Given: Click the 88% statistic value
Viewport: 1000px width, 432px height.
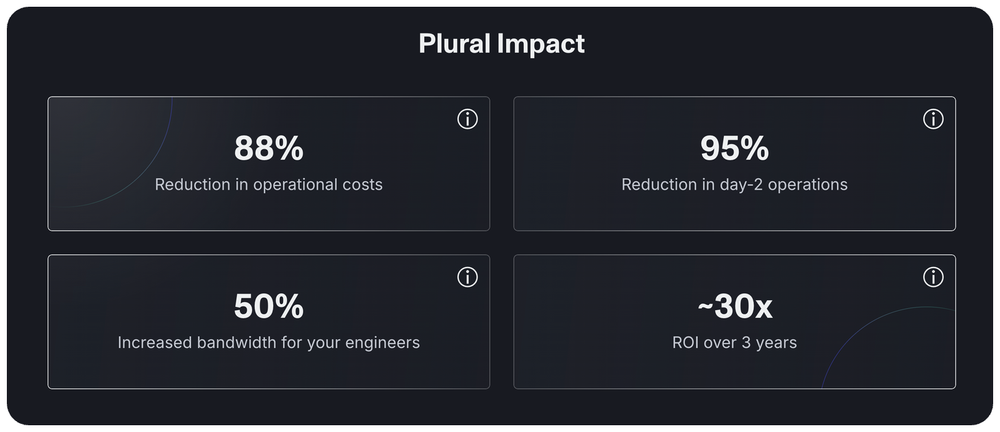Looking at the screenshot, I should point(268,149).
